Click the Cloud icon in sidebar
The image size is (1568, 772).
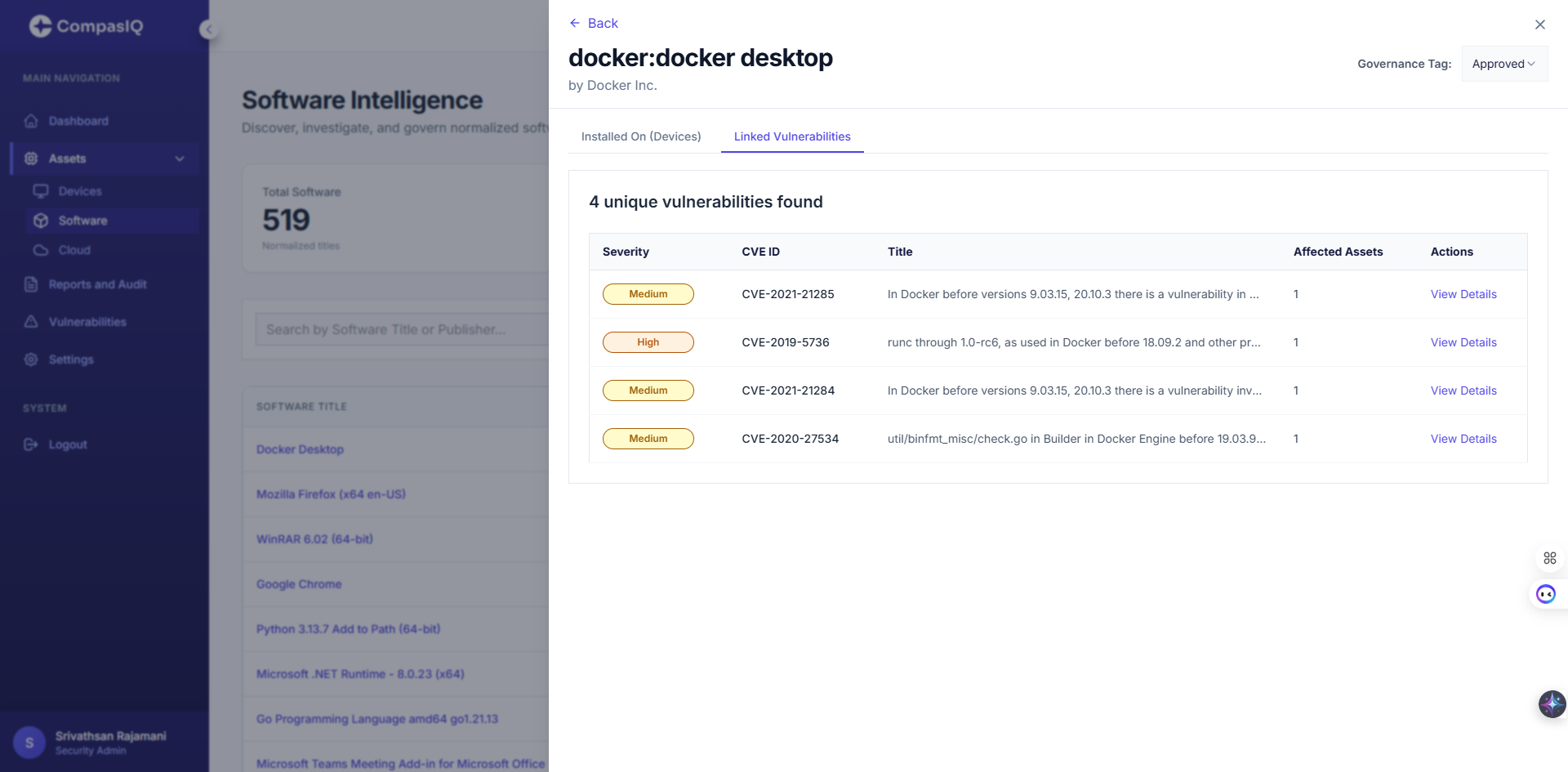tap(41, 250)
